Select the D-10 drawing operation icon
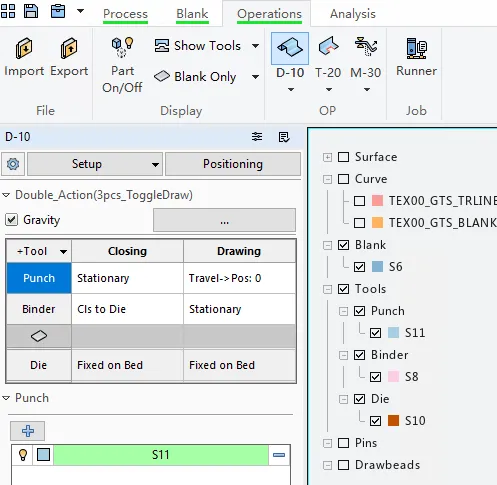 290,48
